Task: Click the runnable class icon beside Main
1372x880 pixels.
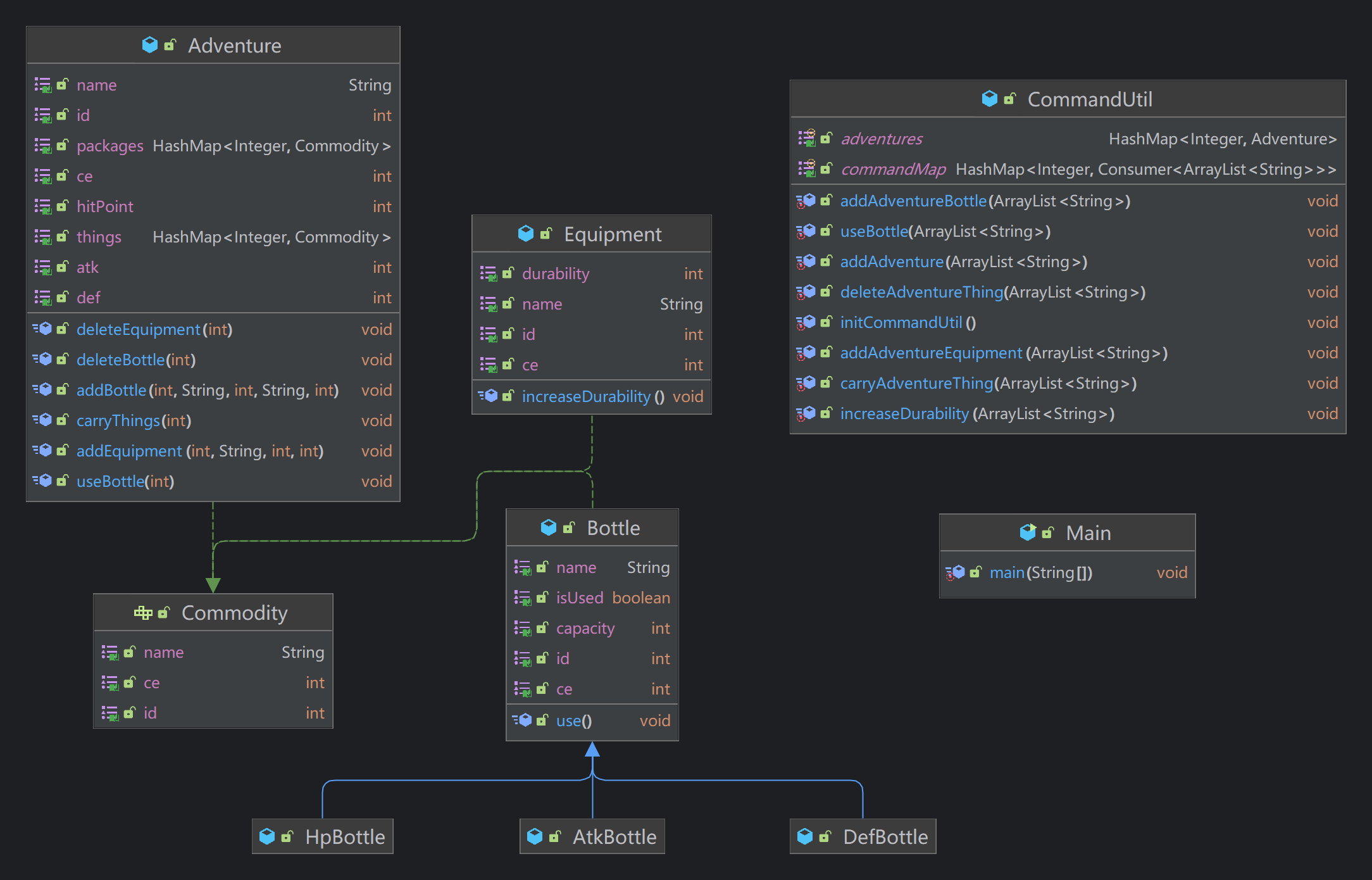Action: tap(1028, 532)
